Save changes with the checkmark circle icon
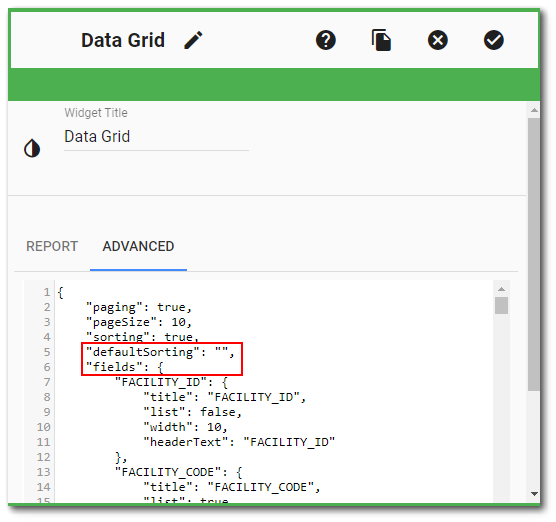Viewport: 556px width, 522px height. point(494,40)
